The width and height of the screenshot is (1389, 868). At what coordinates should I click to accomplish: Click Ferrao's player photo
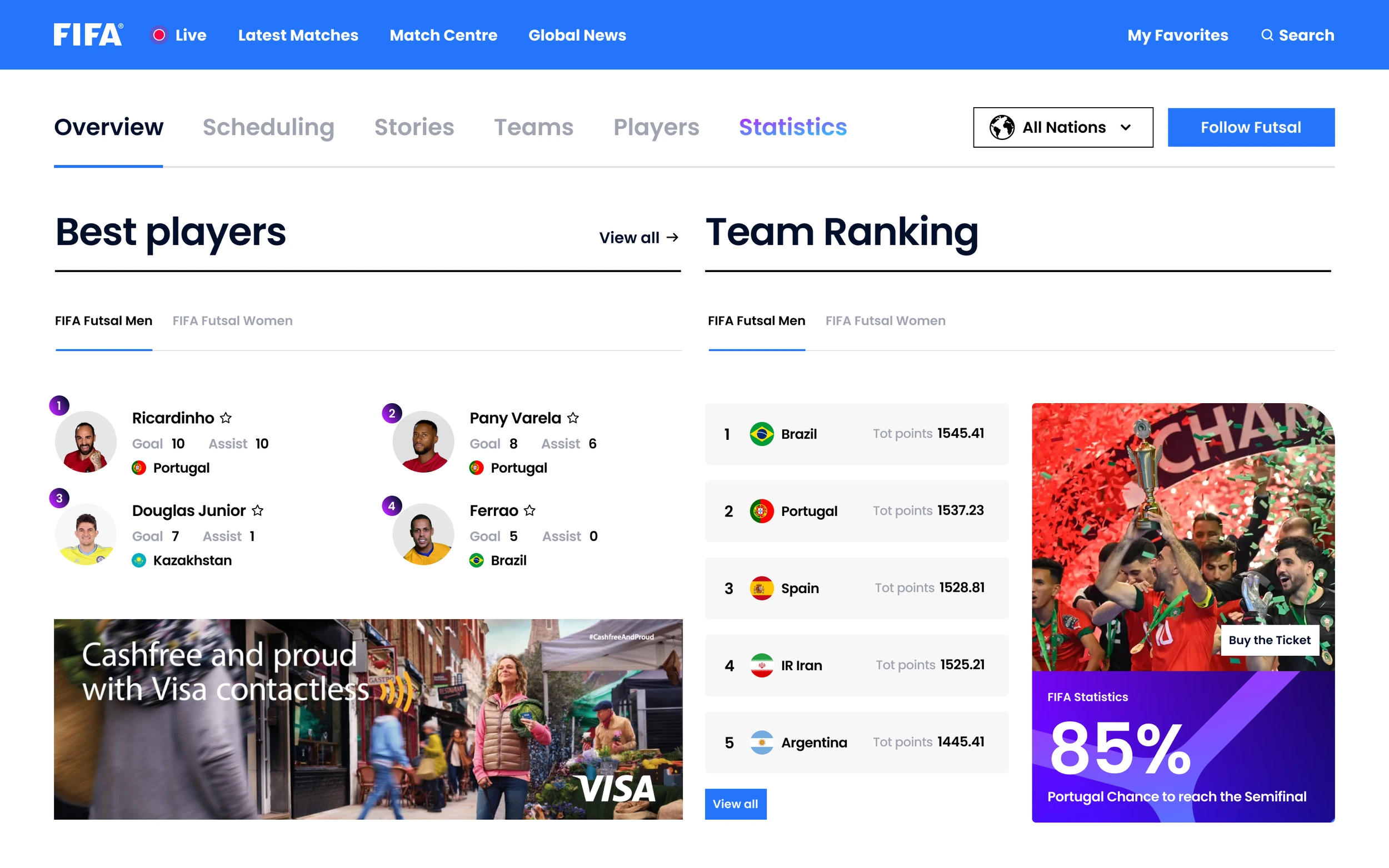click(x=423, y=534)
